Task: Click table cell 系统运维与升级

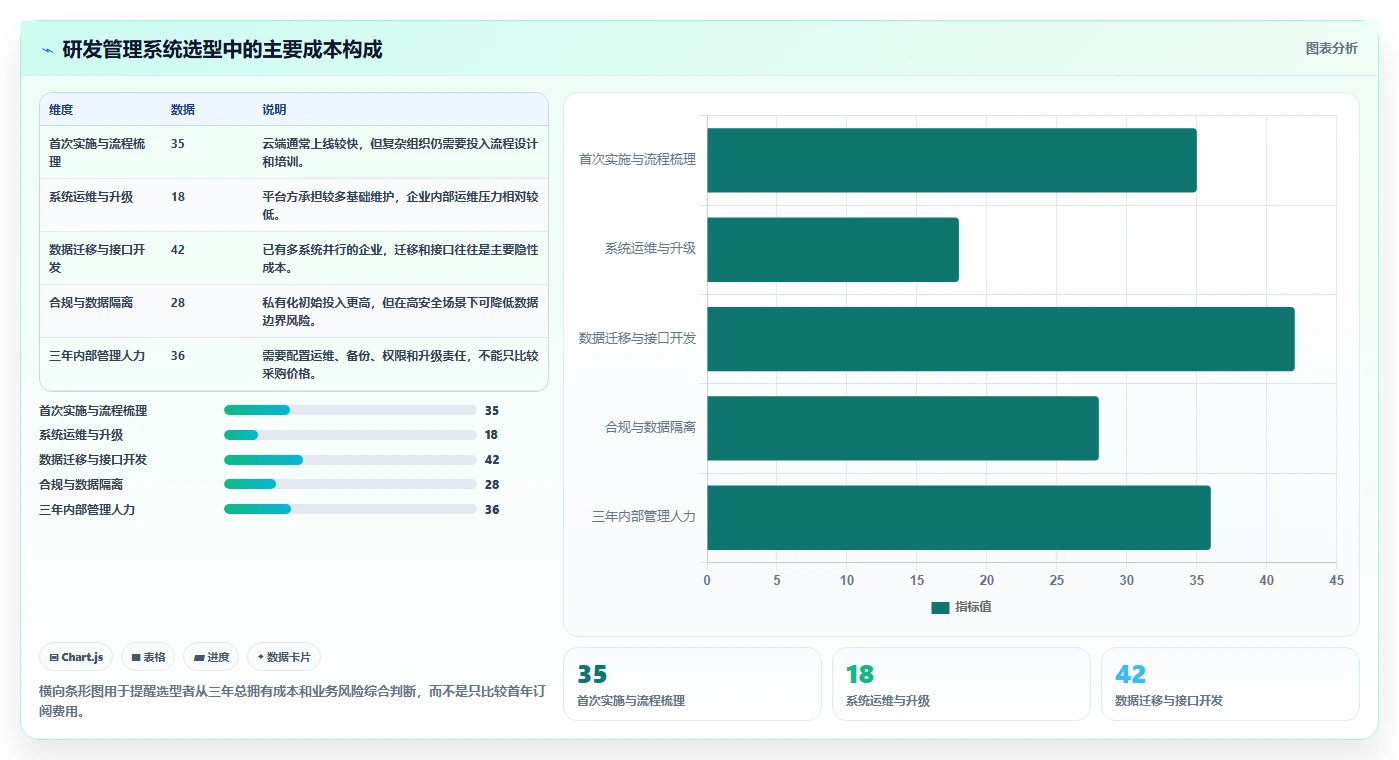Action: tap(100, 205)
